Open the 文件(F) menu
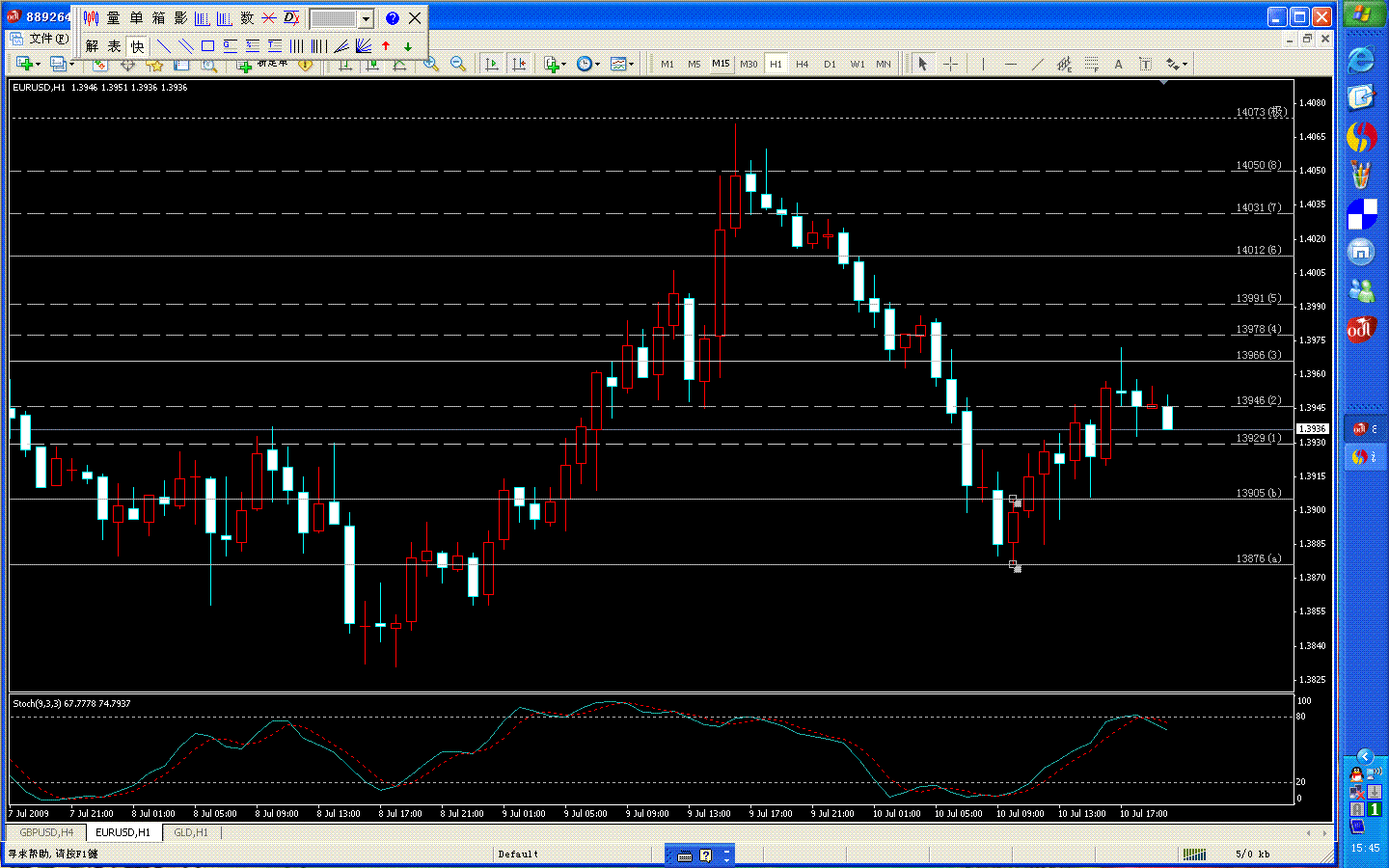This screenshot has width=1389, height=868. 48,39
